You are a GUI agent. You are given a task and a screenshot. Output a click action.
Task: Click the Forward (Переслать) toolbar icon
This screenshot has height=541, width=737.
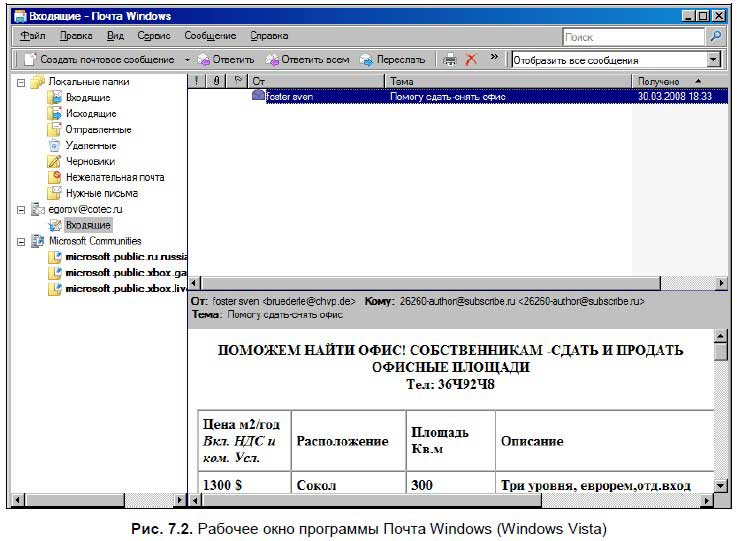pos(366,60)
